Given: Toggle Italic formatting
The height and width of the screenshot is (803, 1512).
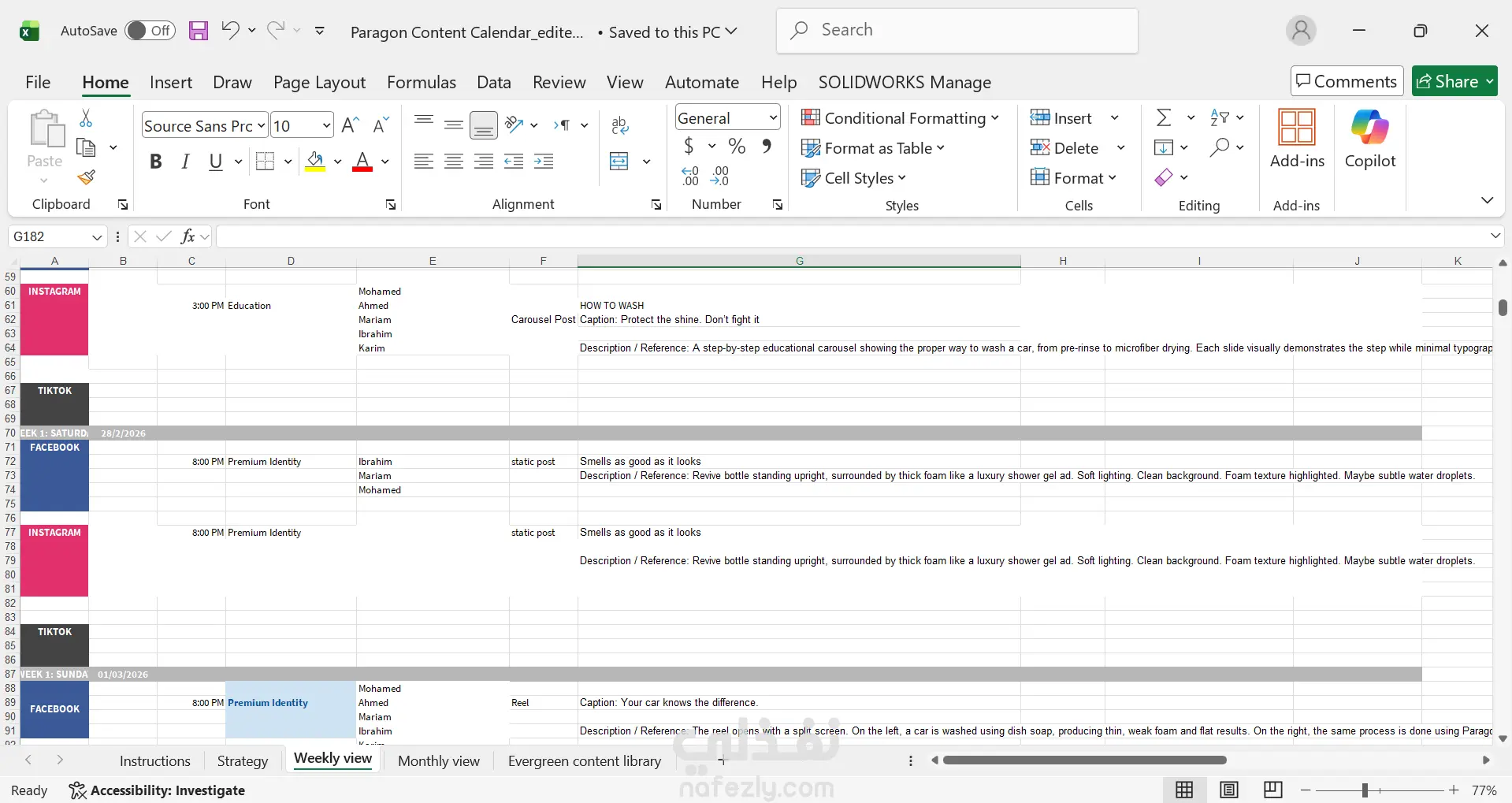Looking at the screenshot, I should point(185,162).
